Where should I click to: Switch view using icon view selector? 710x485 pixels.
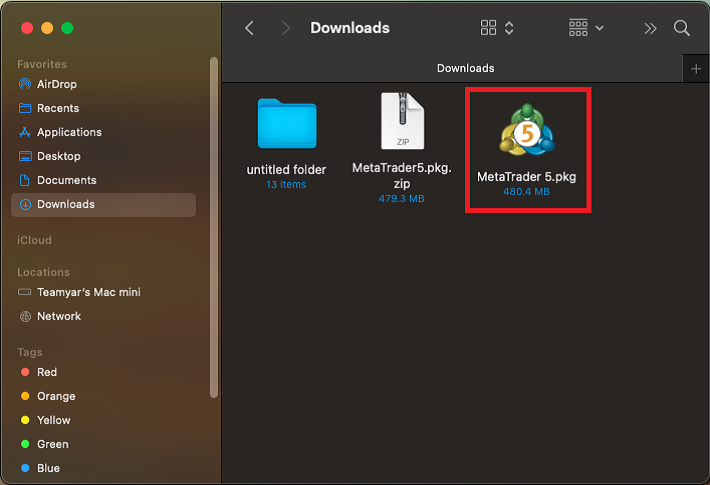497,28
